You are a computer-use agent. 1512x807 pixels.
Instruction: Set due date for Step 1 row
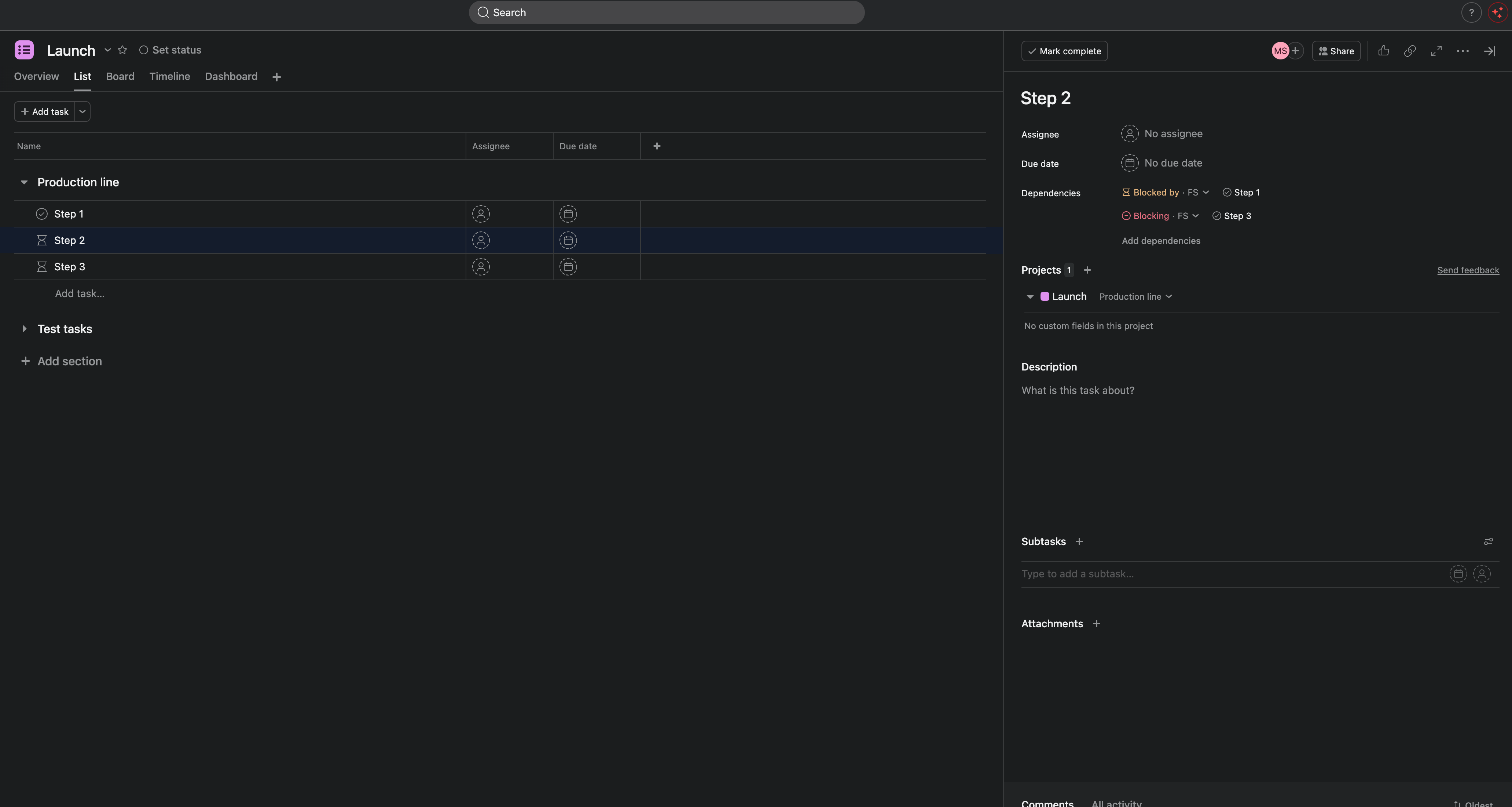click(568, 214)
